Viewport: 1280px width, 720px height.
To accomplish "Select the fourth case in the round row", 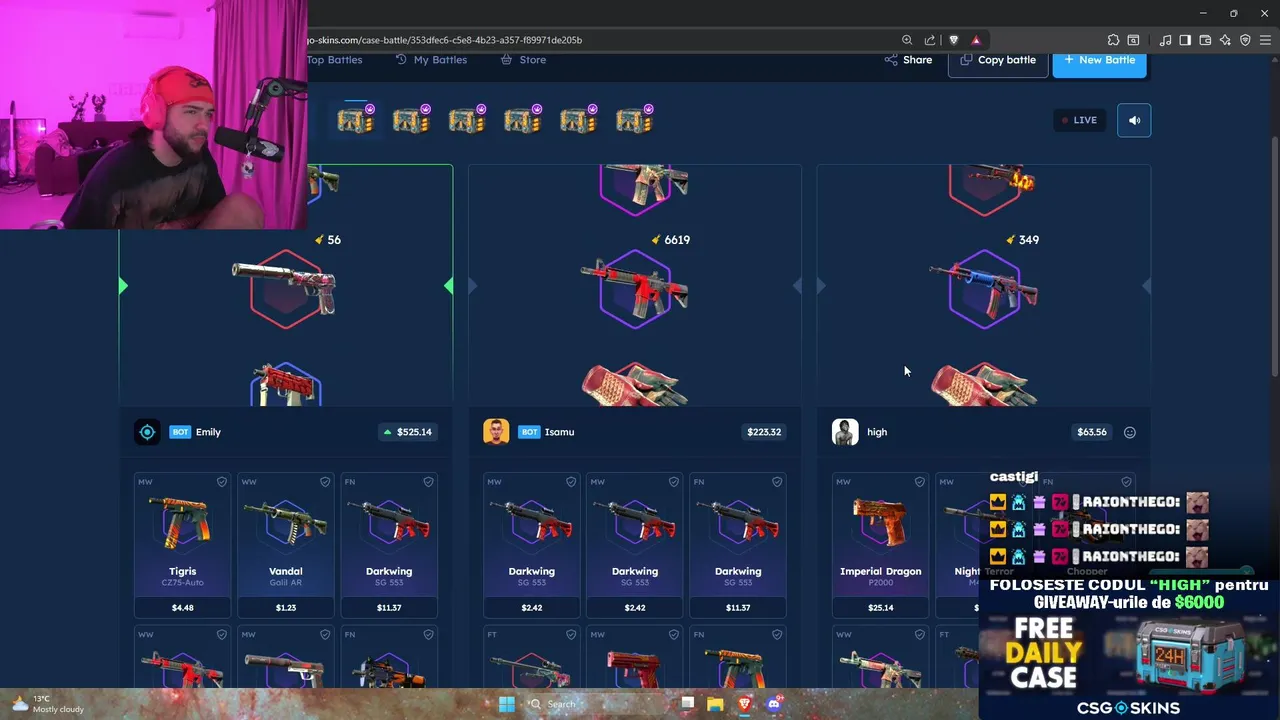I will click(523, 120).
